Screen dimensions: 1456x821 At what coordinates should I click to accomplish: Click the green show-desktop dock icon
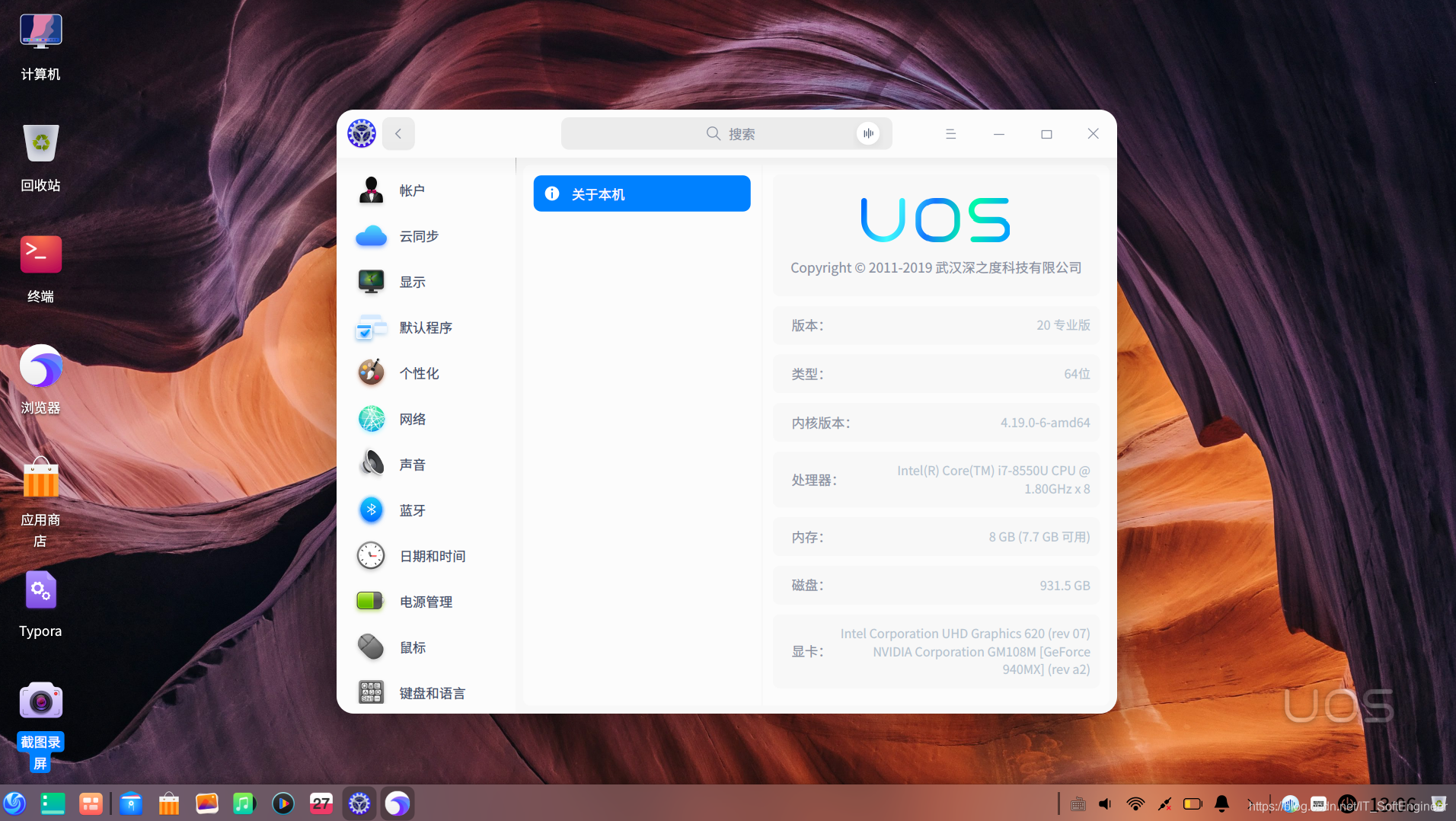(53, 803)
